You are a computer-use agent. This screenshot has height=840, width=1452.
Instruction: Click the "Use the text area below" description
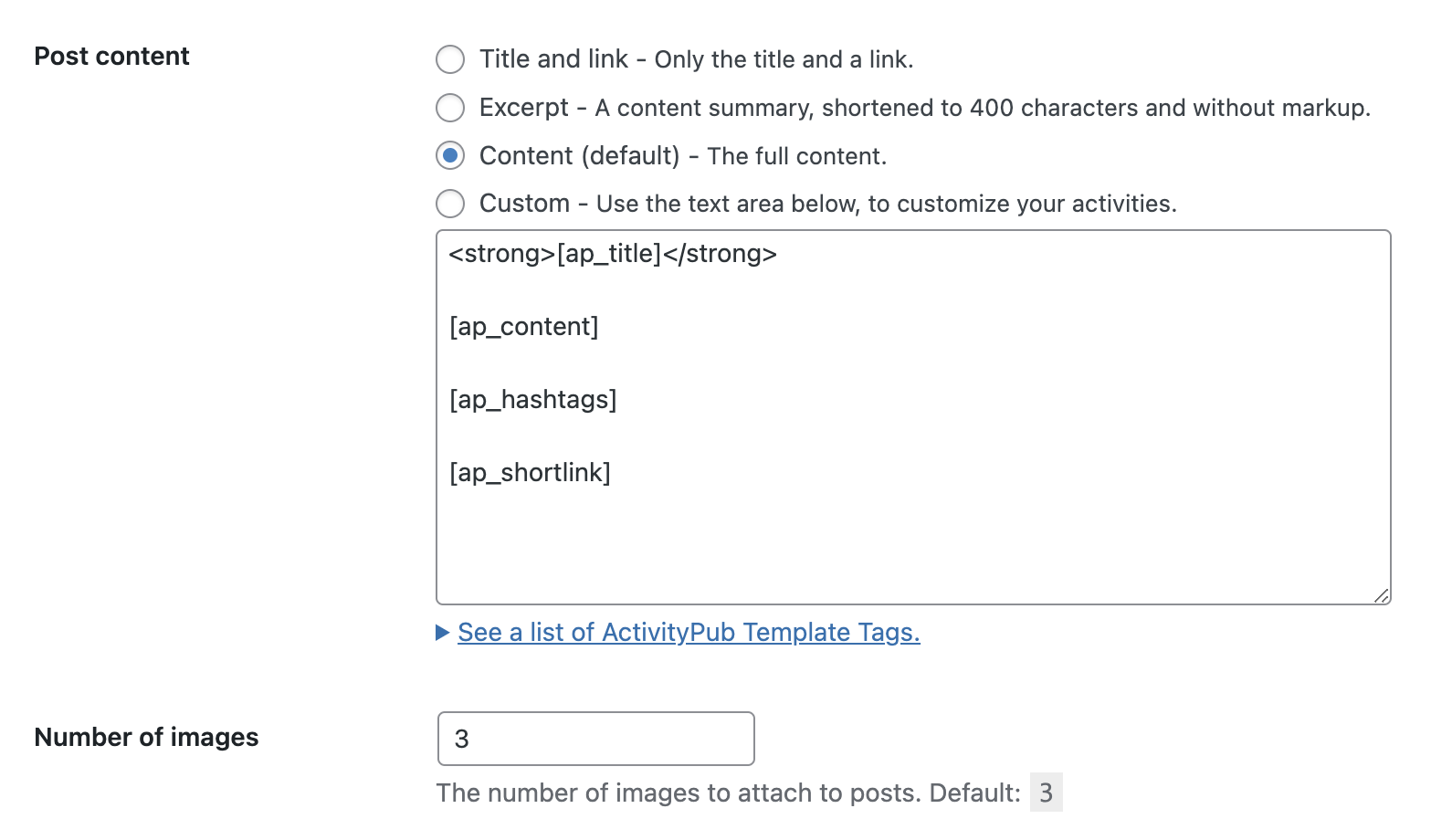(886, 204)
